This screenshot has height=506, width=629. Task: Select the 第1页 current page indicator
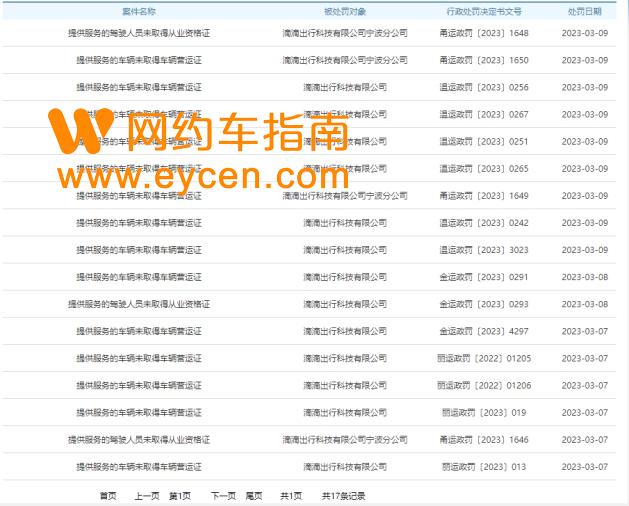[x=180, y=496]
